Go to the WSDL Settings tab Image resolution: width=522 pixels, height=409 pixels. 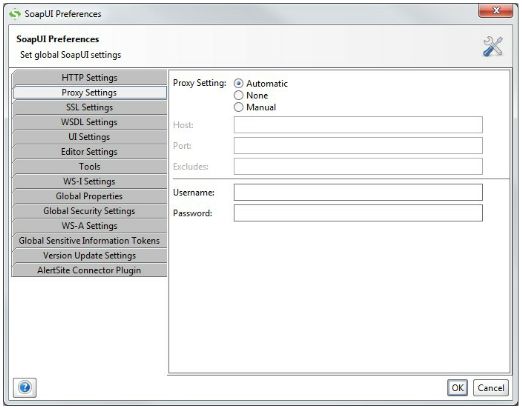pos(89,122)
